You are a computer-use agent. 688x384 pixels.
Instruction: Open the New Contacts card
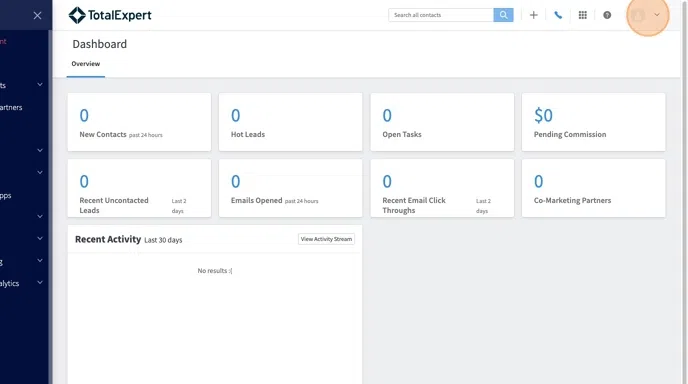[139, 122]
